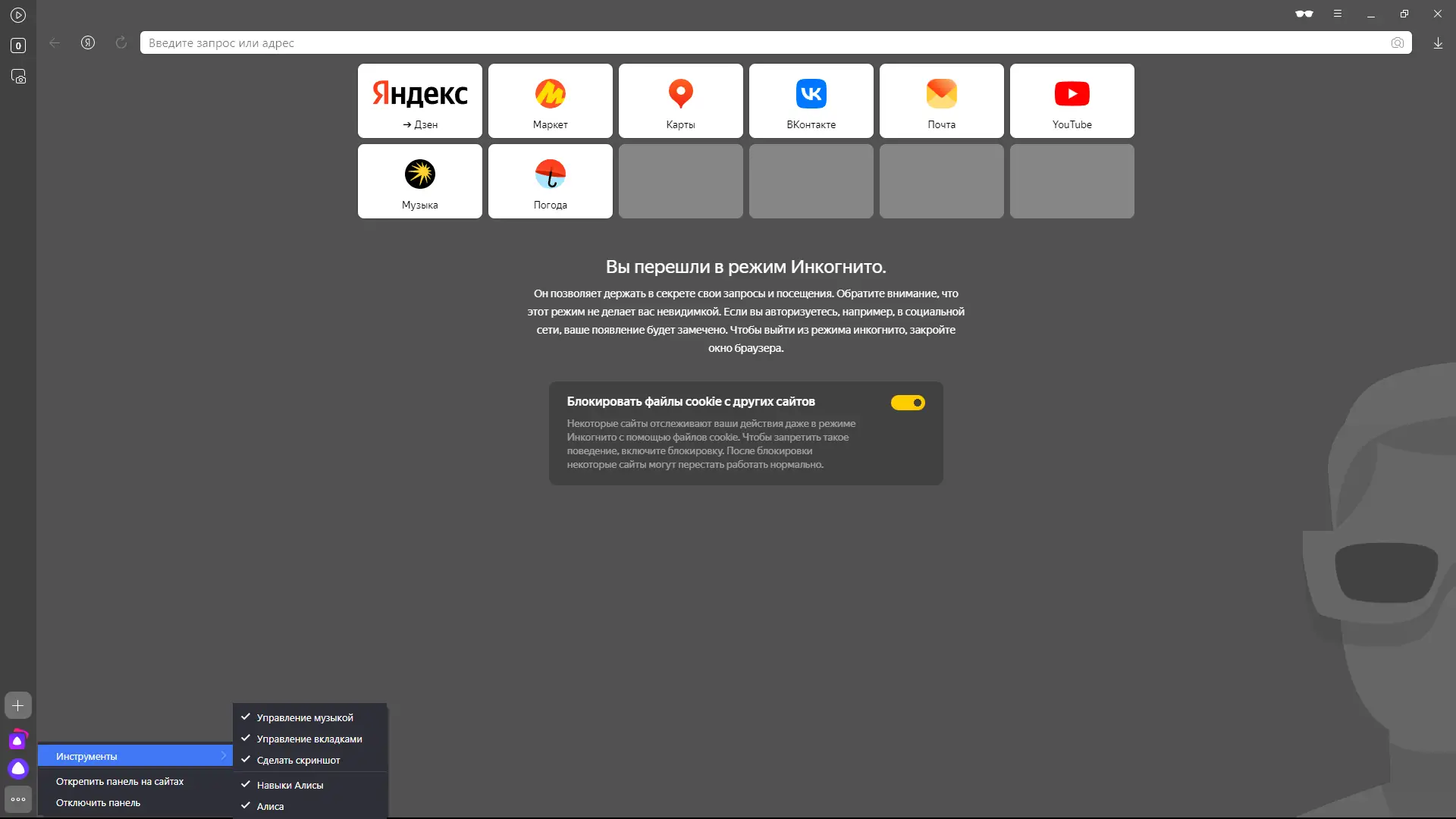Click the screenshot tool icon in sidebar
Screen dimensions: 1456x819
click(x=18, y=77)
